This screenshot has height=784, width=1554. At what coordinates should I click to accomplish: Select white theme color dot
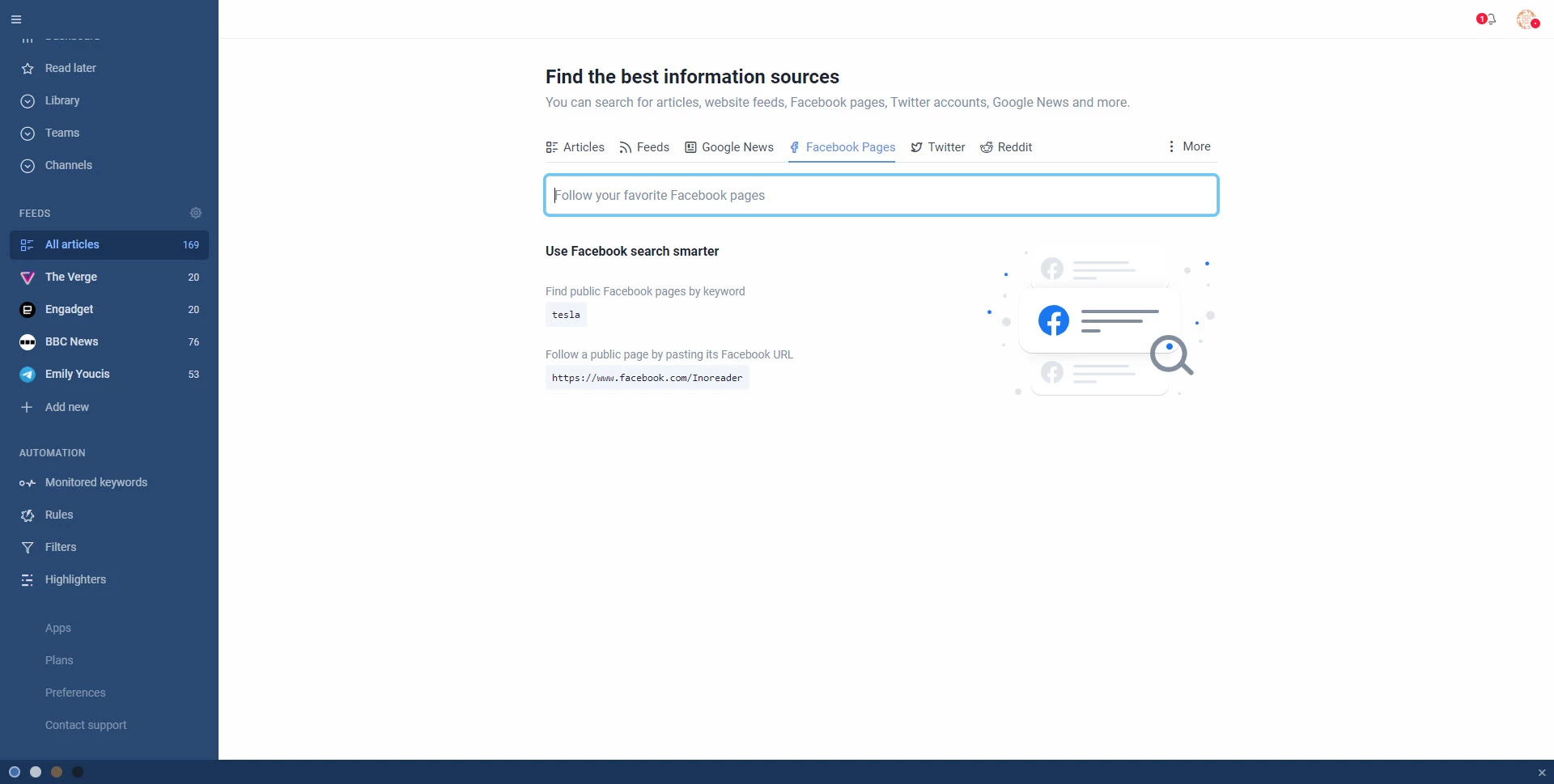(36, 772)
